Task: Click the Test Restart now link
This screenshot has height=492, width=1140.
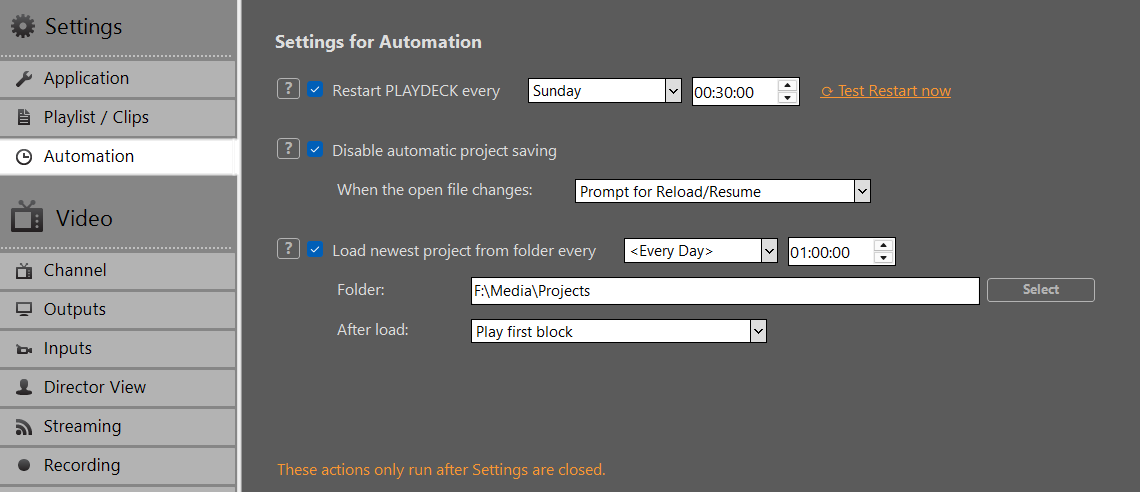Action: [886, 91]
